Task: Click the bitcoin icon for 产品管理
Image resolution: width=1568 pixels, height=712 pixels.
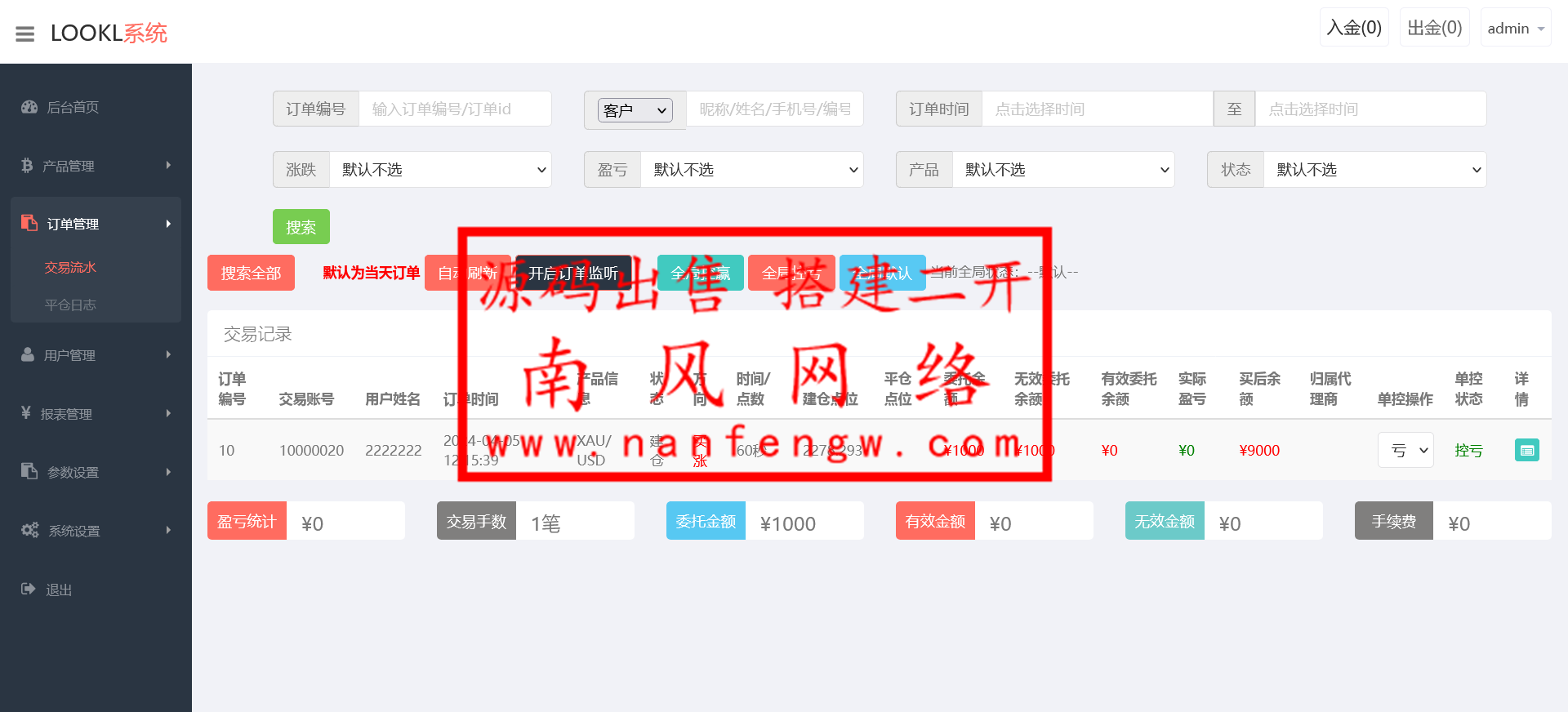Action: 27,166
